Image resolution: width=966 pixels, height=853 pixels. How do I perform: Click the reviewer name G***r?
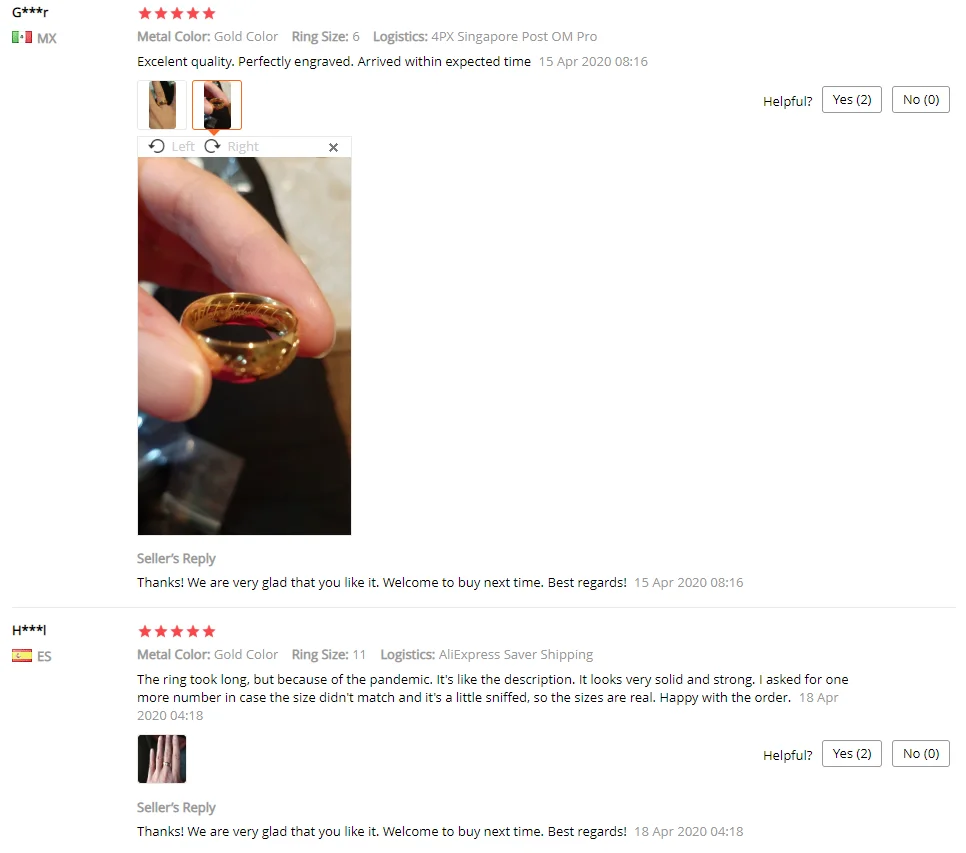click(30, 12)
